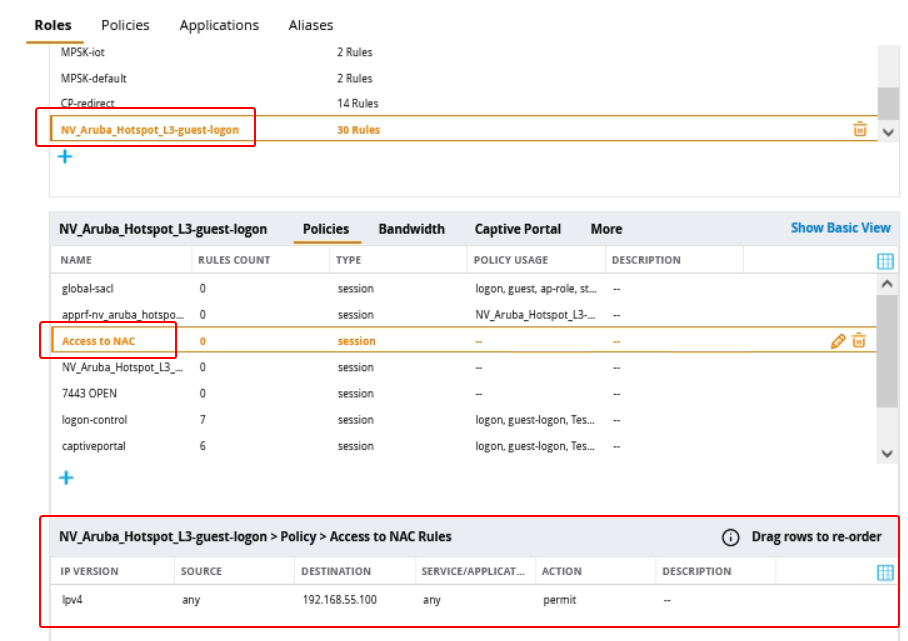This screenshot has width=908, height=641.
Task: Open the Applications tab
Action: [x=219, y=25]
